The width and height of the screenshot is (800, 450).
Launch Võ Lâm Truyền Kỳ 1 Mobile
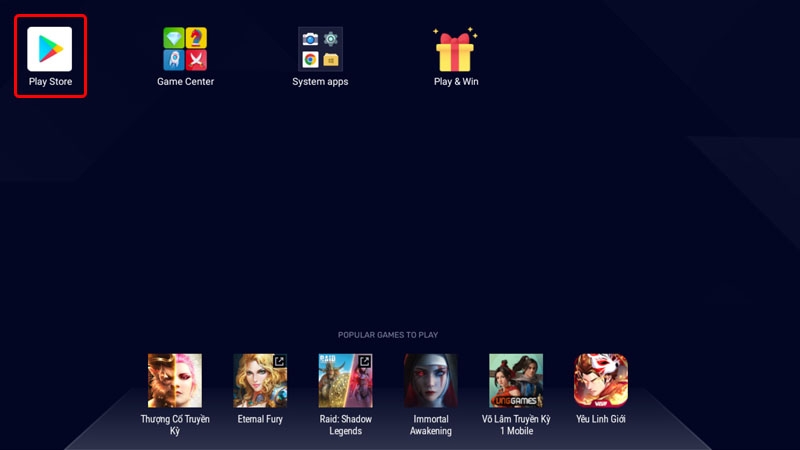click(516, 381)
